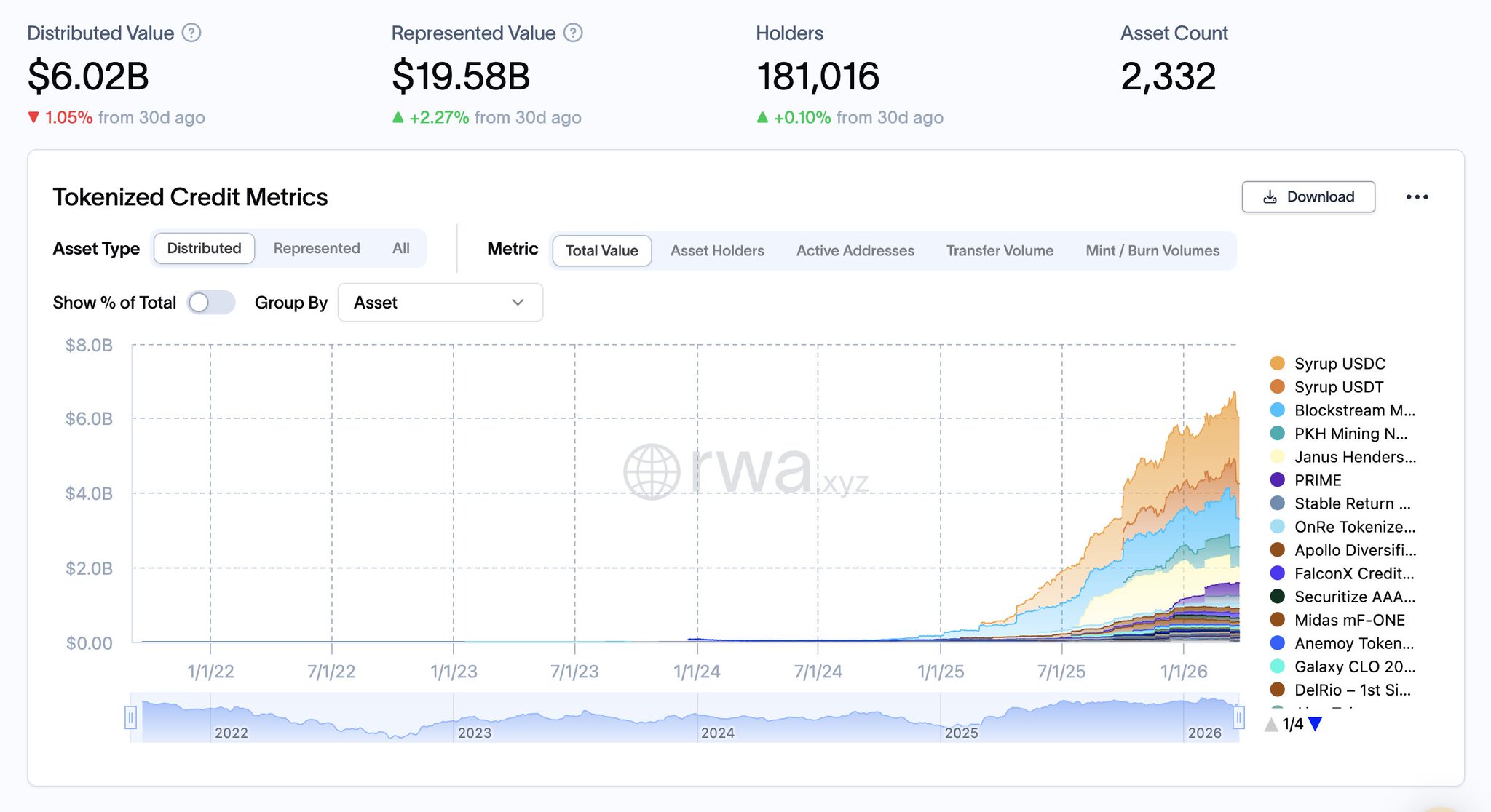Switch metric to Asset Holders
The image size is (1491, 812).
[x=717, y=251]
